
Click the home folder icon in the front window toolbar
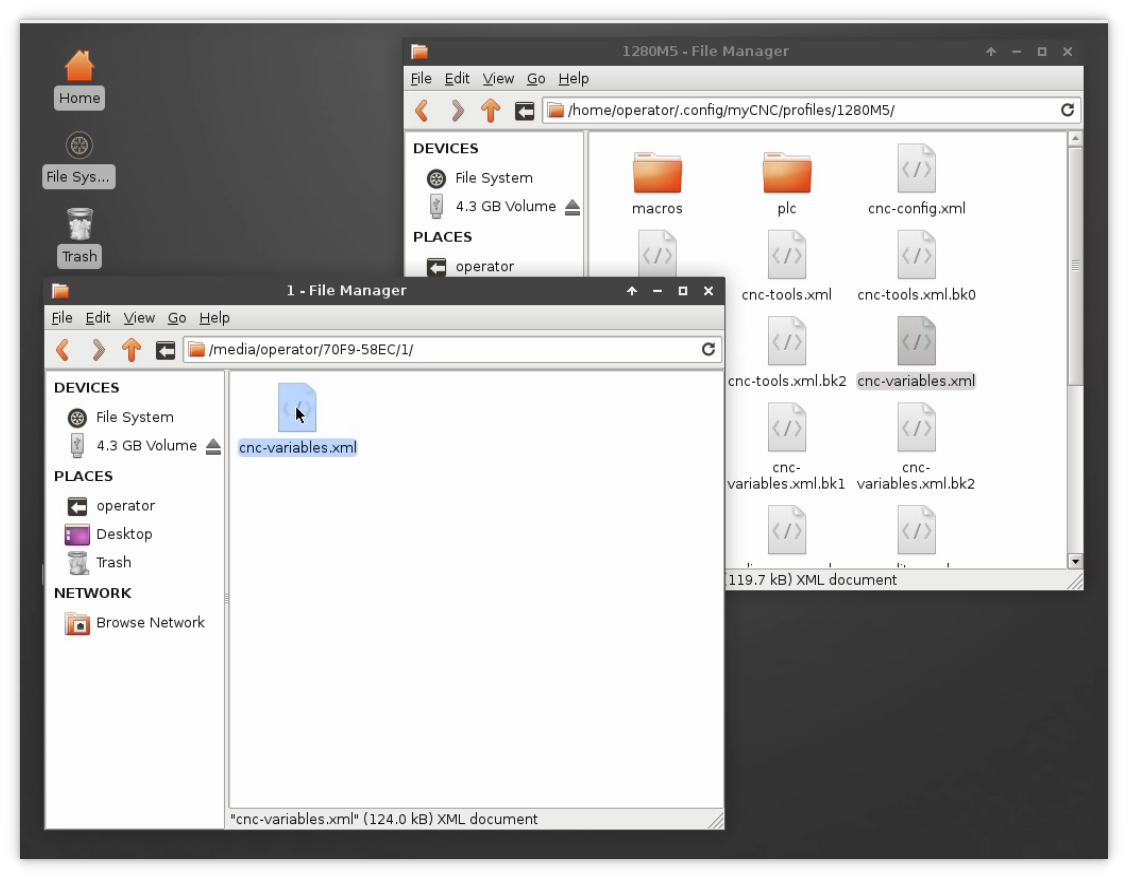coord(165,349)
